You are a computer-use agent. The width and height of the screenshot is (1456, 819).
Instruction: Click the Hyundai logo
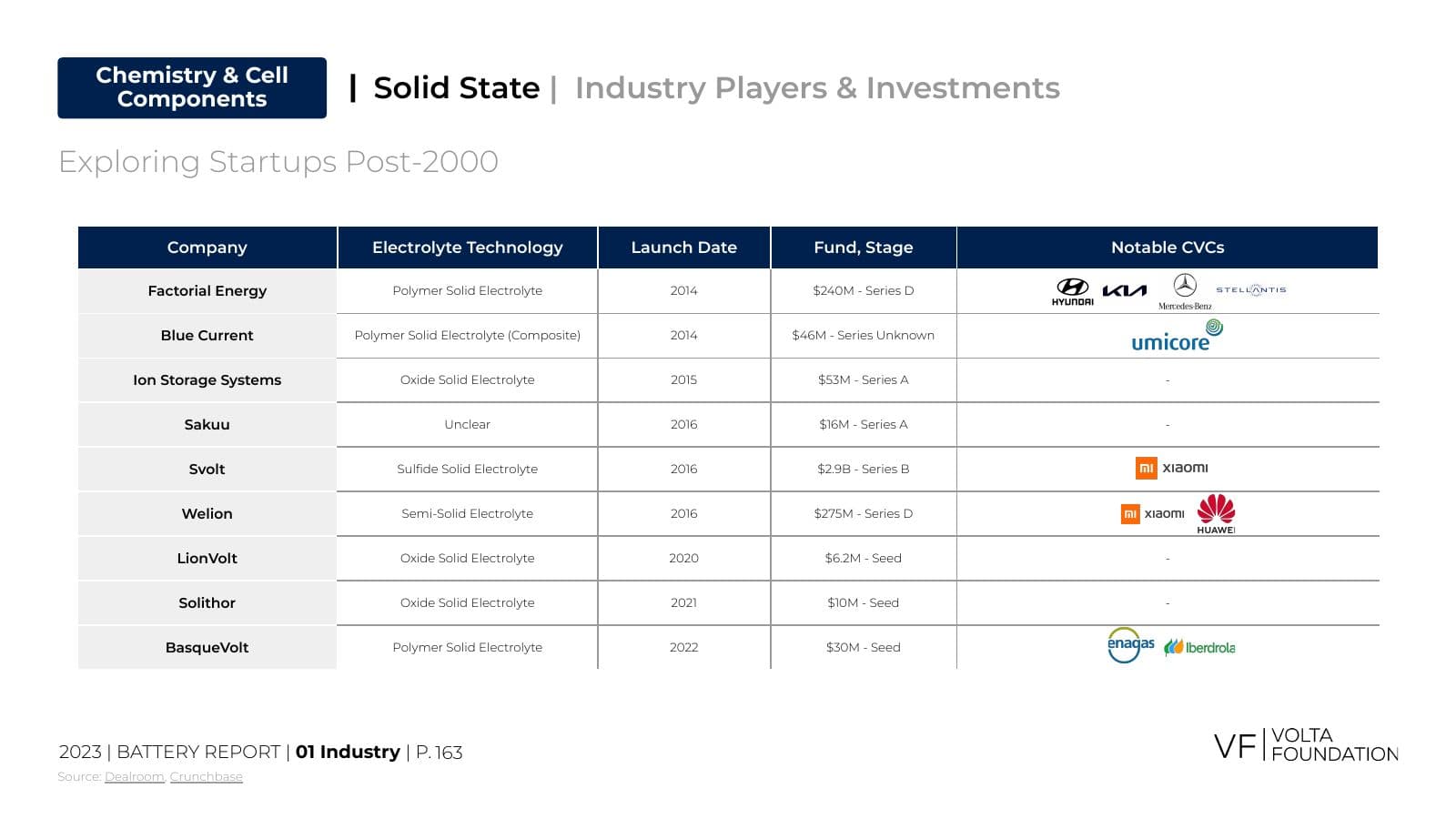pos(1073,291)
